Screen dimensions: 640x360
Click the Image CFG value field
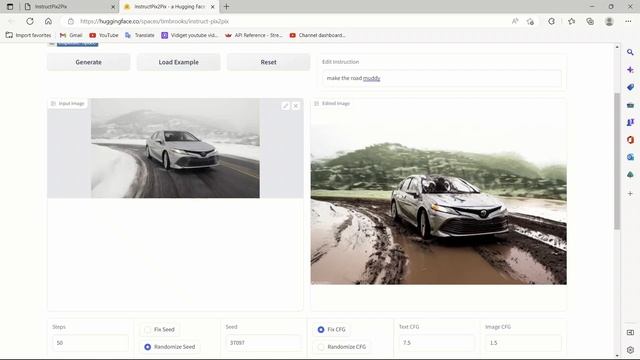523,343
